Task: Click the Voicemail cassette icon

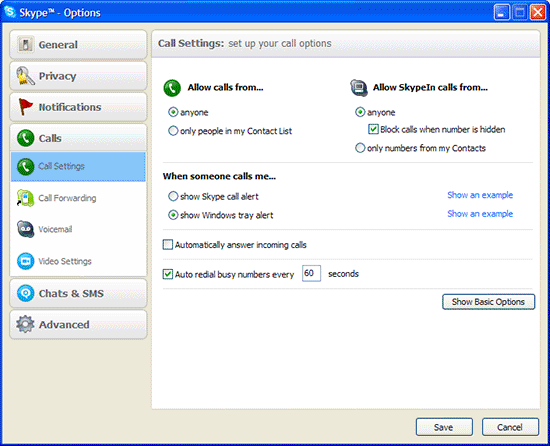Action: (25, 229)
